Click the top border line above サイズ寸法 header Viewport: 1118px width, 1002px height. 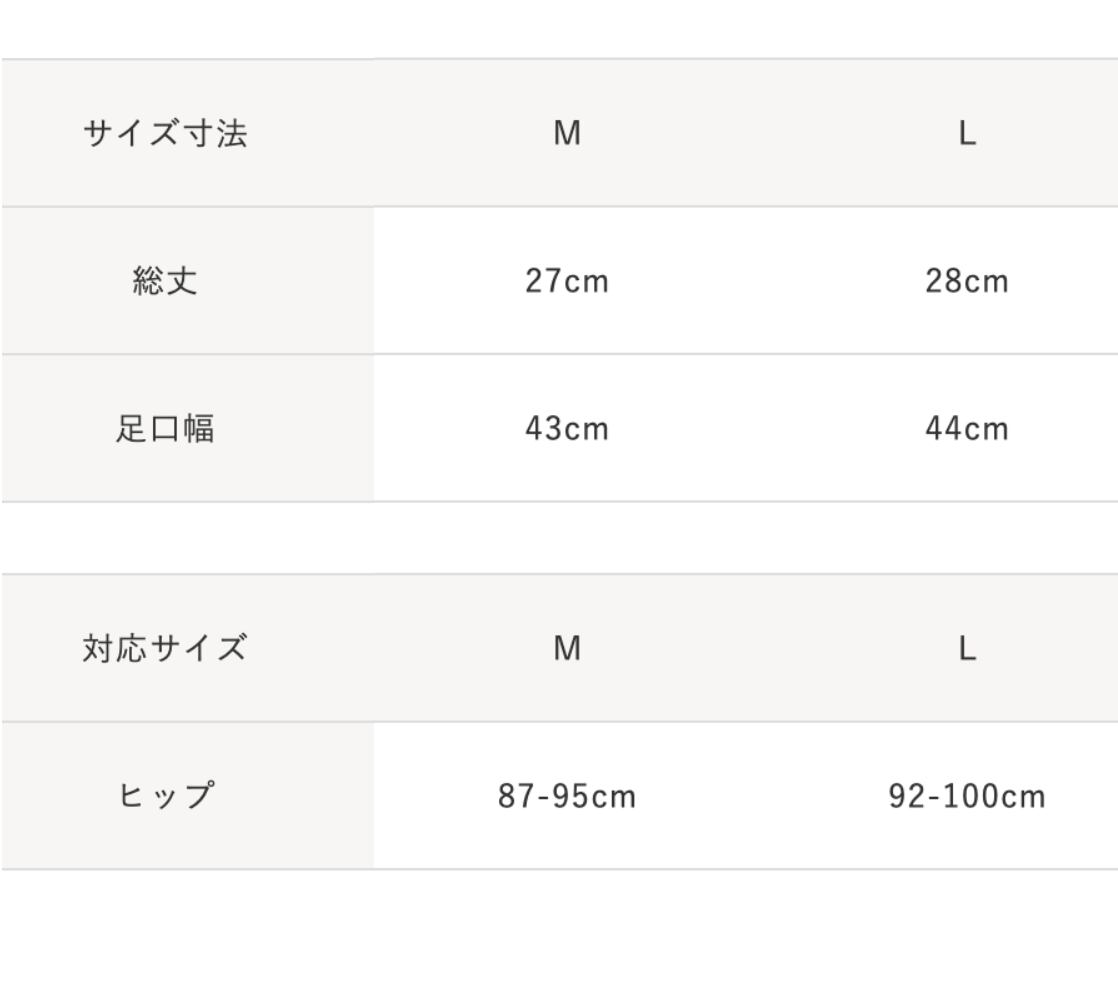point(559,58)
